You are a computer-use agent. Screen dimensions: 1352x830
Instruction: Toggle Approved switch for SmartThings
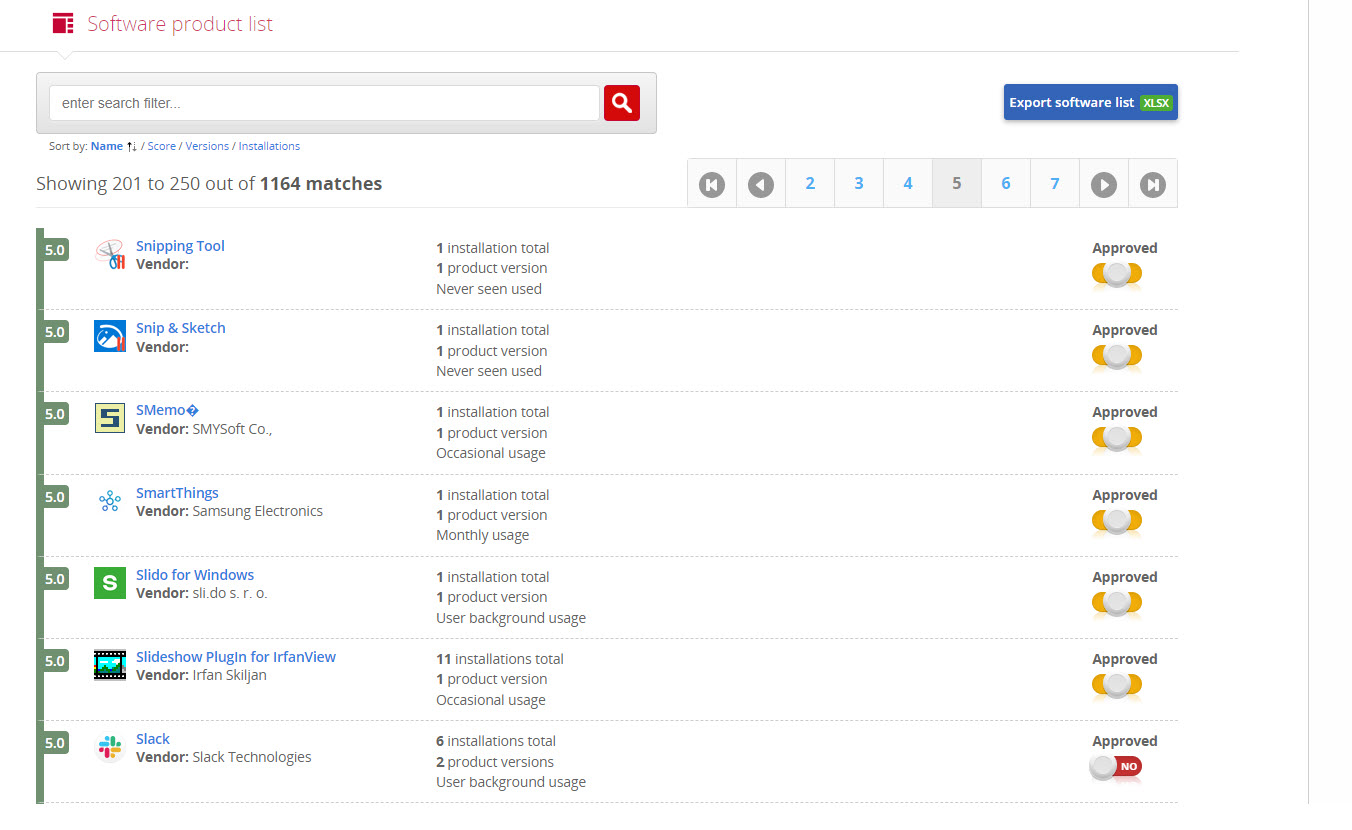(x=1116, y=521)
